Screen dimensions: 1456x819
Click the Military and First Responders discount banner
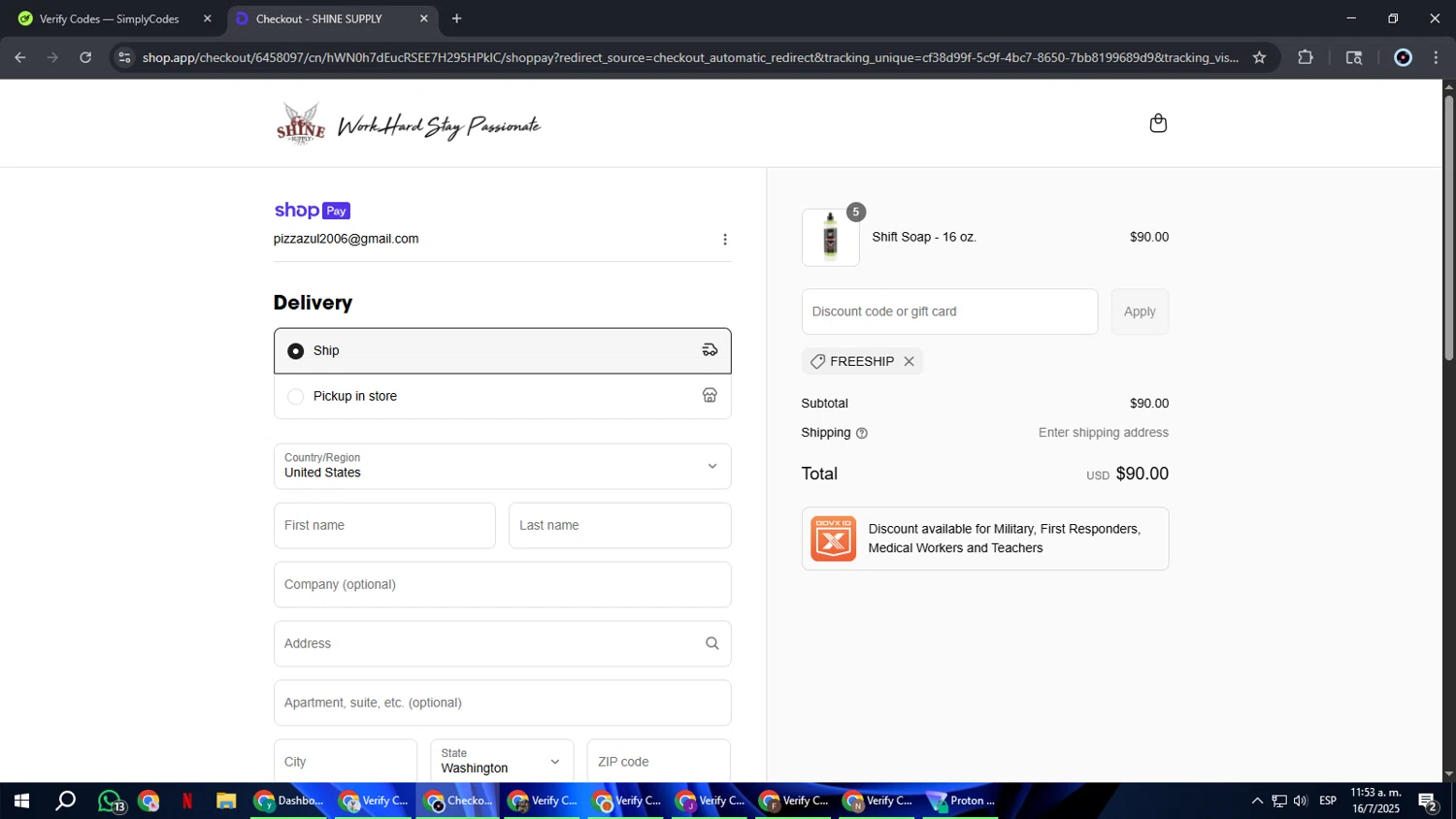point(984,539)
